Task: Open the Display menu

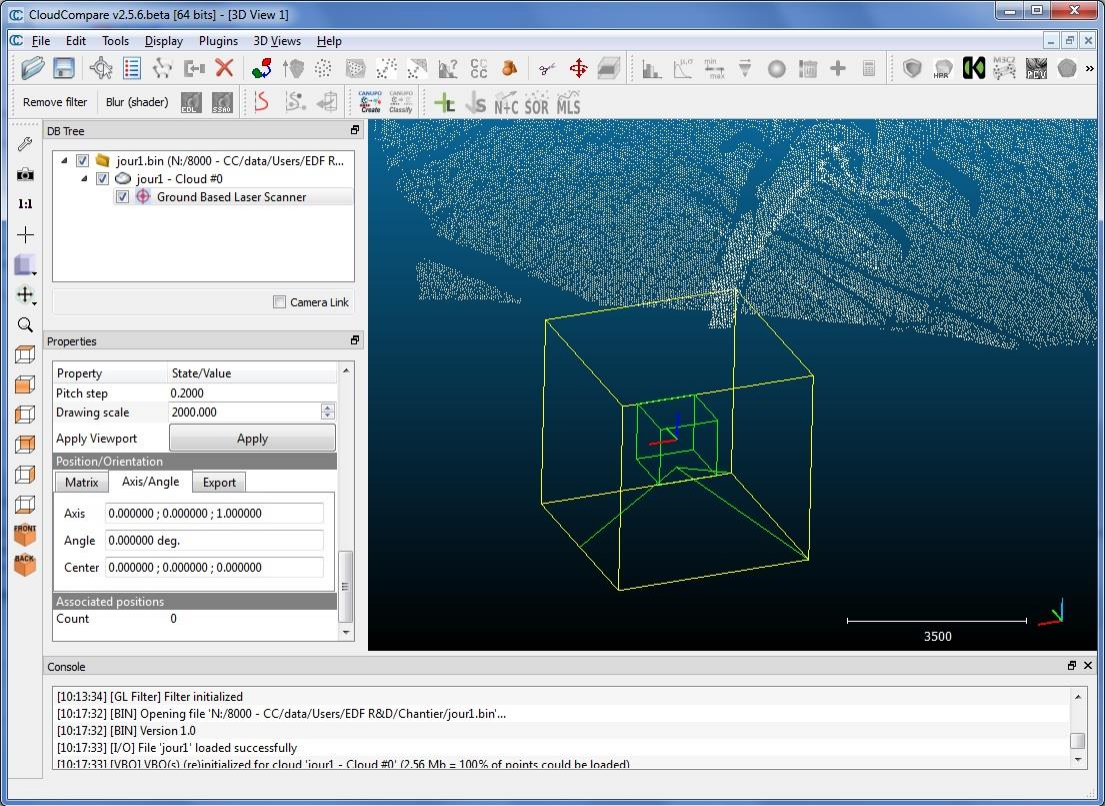Action: coord(163,41)
